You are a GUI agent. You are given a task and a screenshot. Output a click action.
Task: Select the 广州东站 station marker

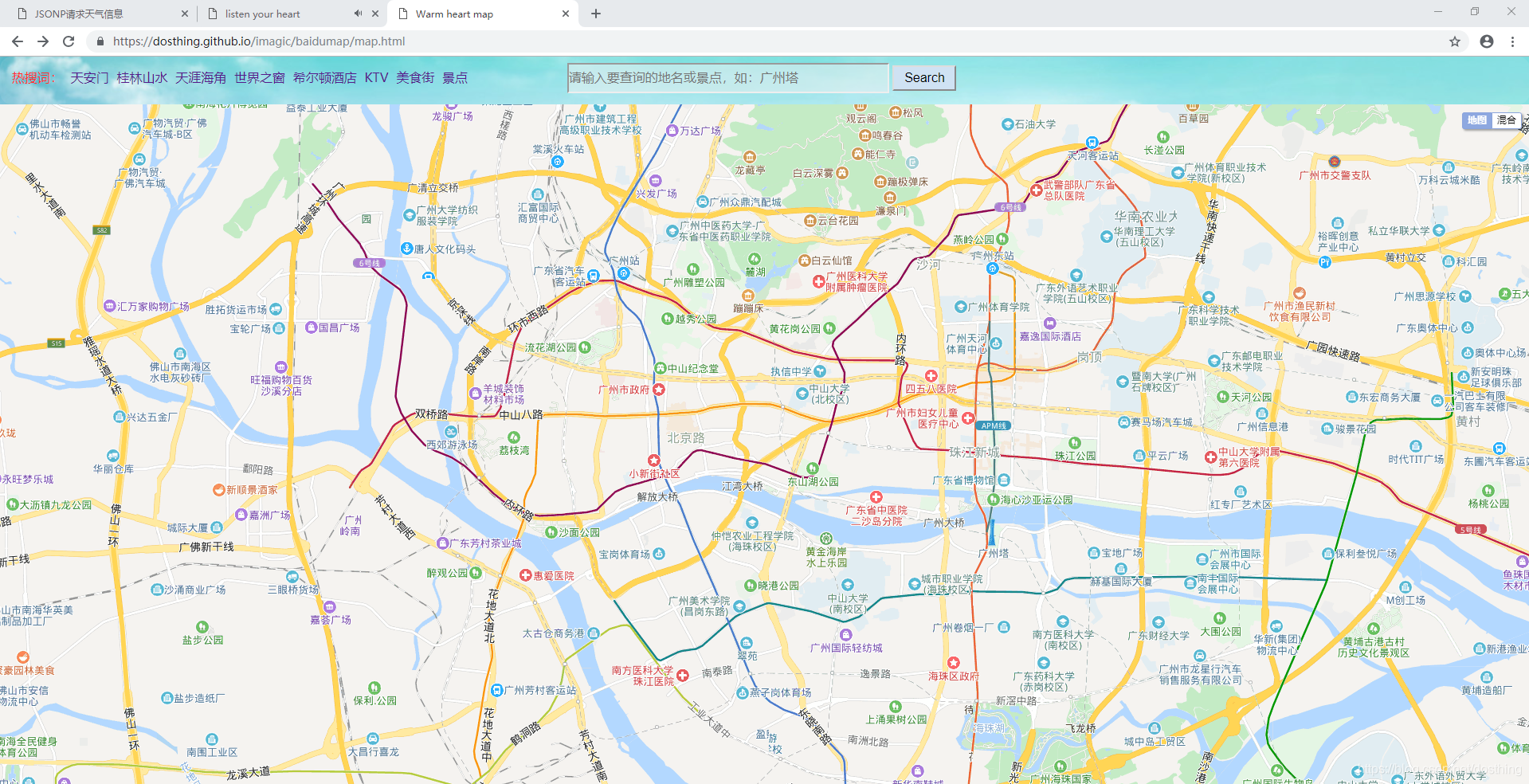click(x=992, y=269)
